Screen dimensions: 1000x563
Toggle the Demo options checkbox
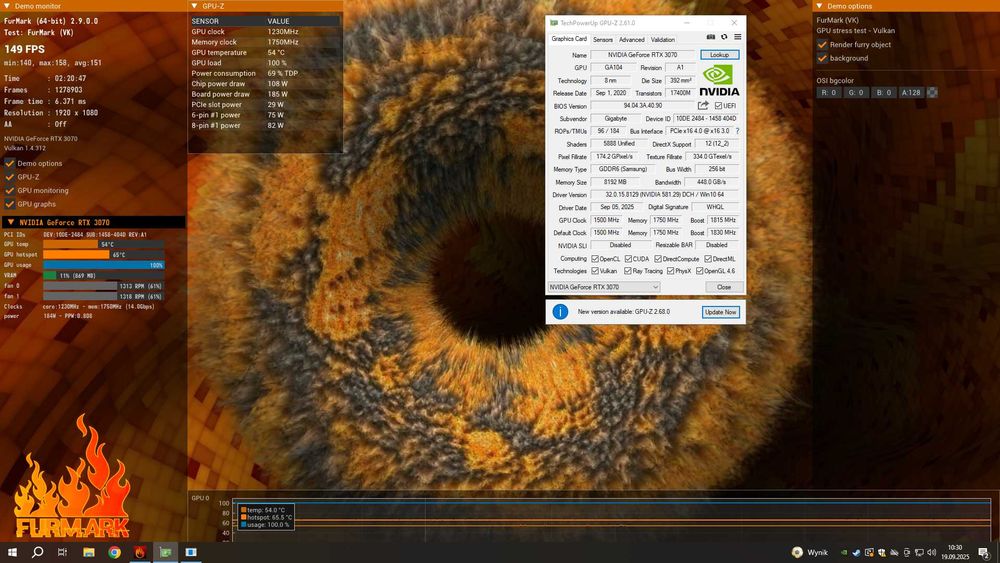point(10,163)
